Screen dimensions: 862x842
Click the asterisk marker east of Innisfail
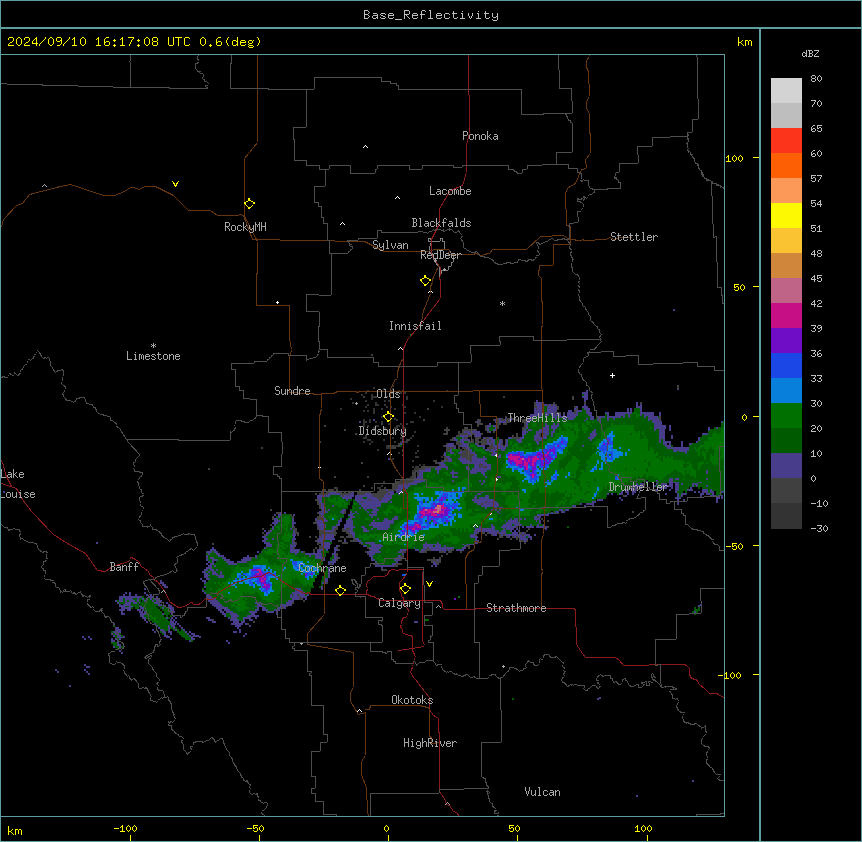(x=502, y=303)
